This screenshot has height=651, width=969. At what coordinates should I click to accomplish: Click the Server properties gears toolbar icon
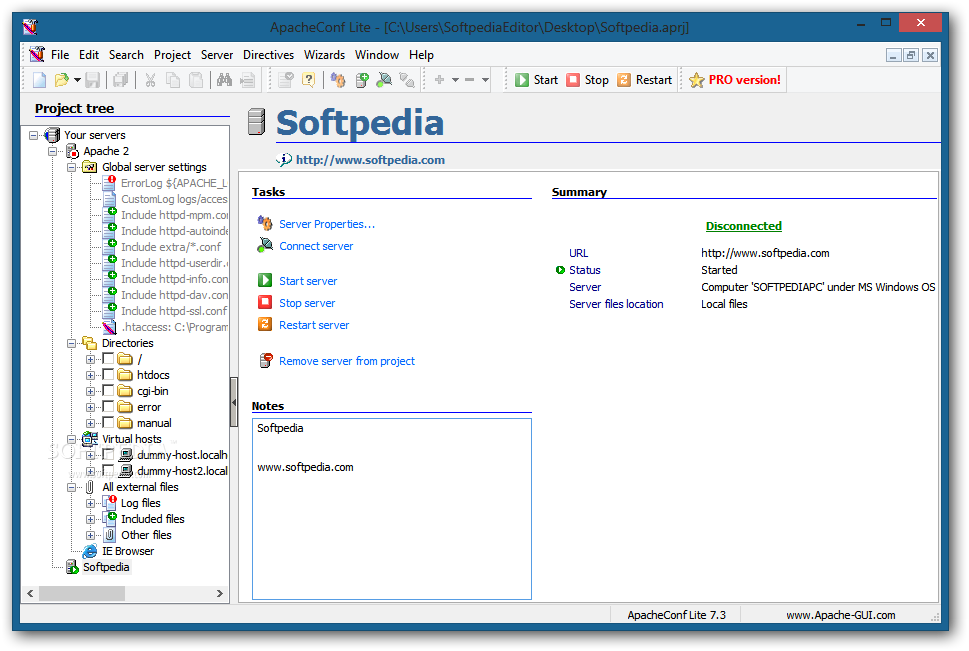pos(338,80)
